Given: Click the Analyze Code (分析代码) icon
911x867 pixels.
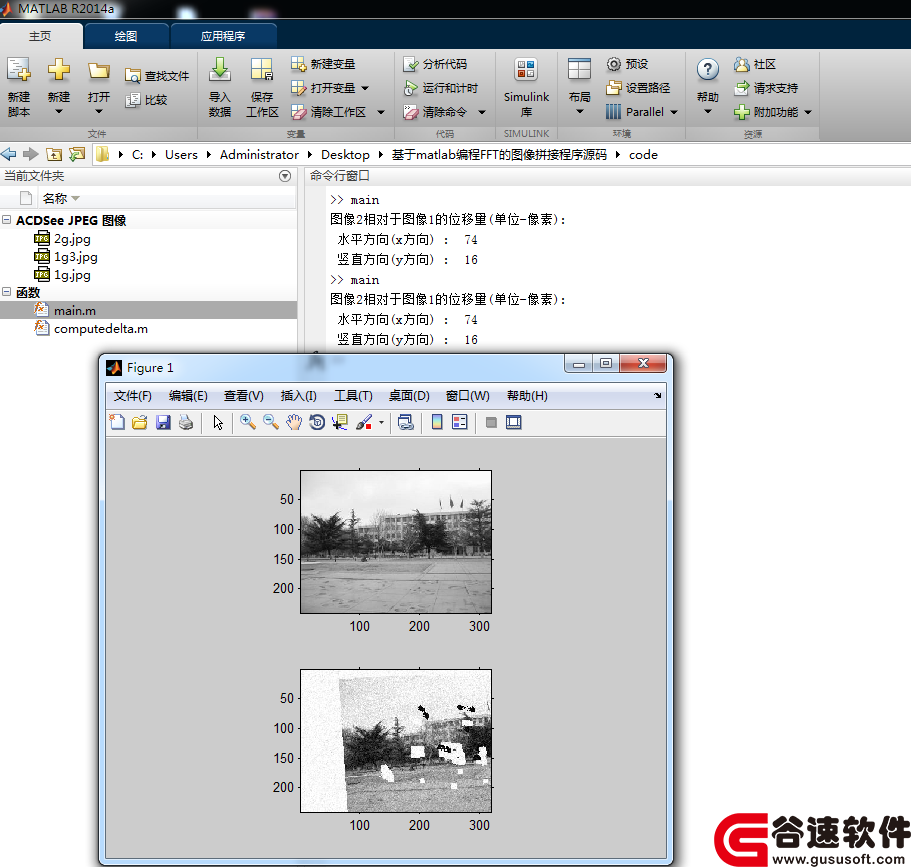Looking at the screenshot, I should click(410, 64).
